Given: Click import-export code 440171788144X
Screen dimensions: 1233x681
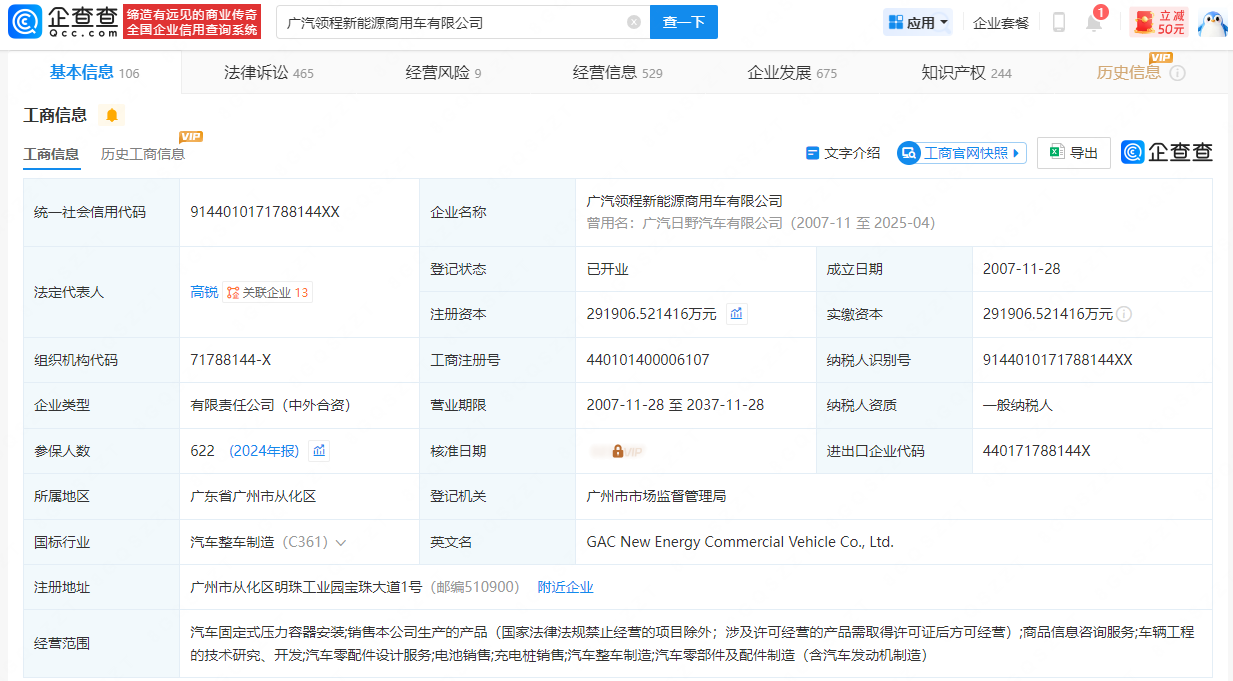Looking at the screenshot, I should (x=1036, y=451).
